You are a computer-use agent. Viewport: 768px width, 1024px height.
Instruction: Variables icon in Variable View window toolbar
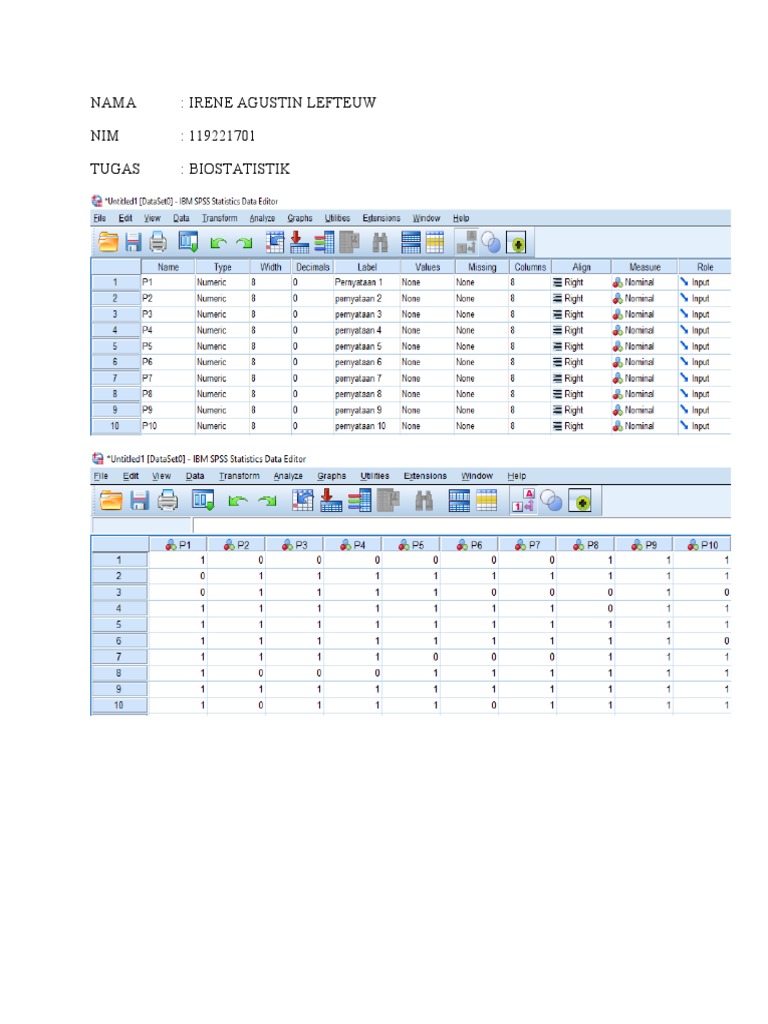click(324, 243)
